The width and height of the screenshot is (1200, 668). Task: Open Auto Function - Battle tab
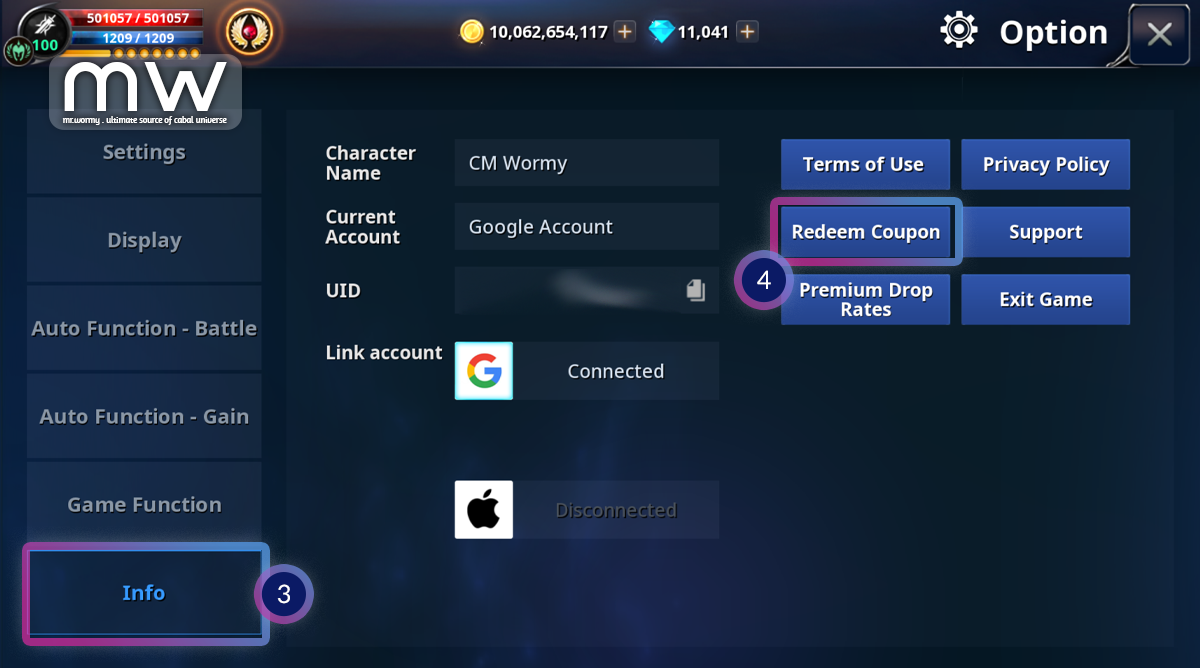coord(144,328)
